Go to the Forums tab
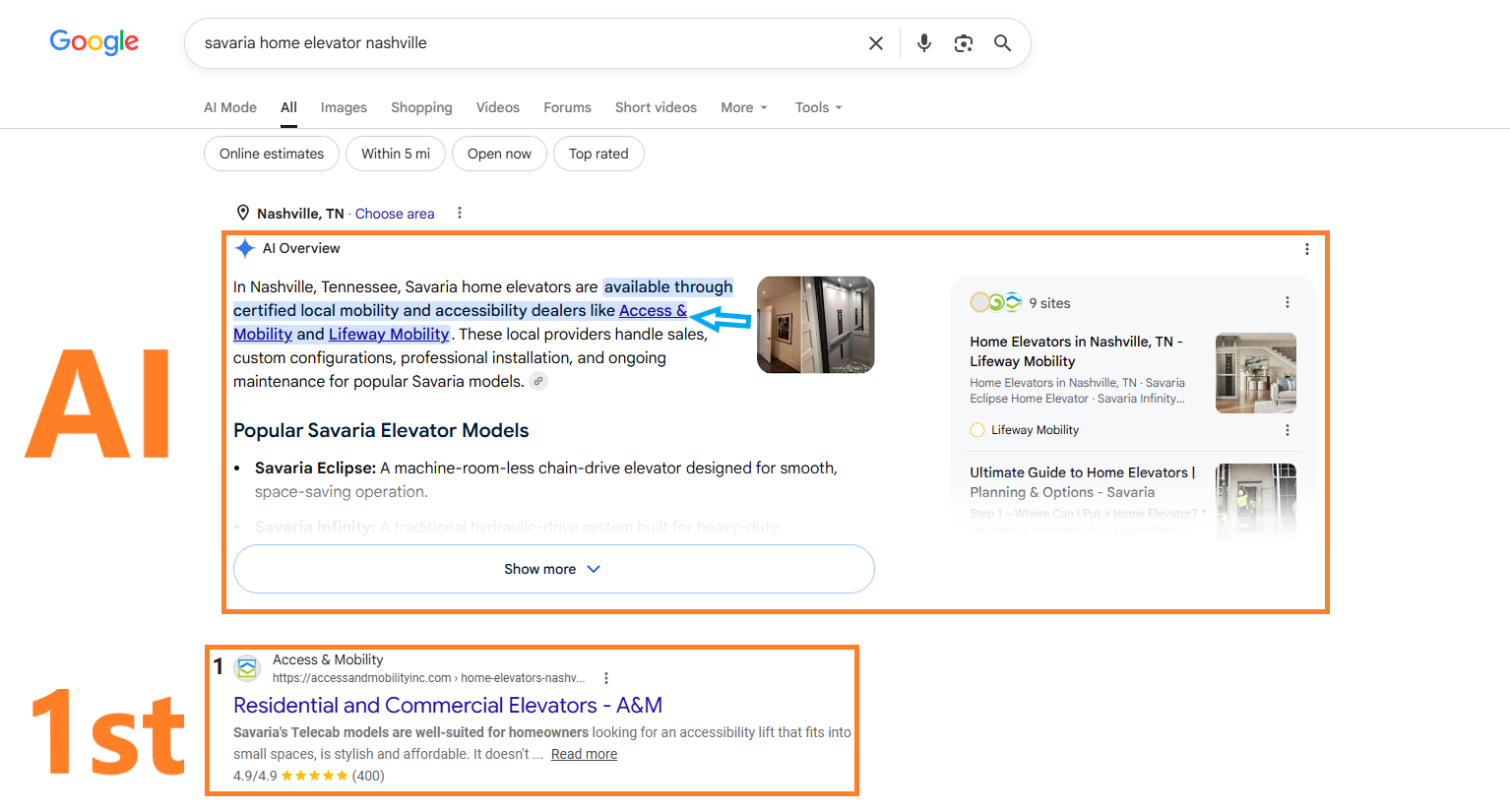 click(568, 107)
